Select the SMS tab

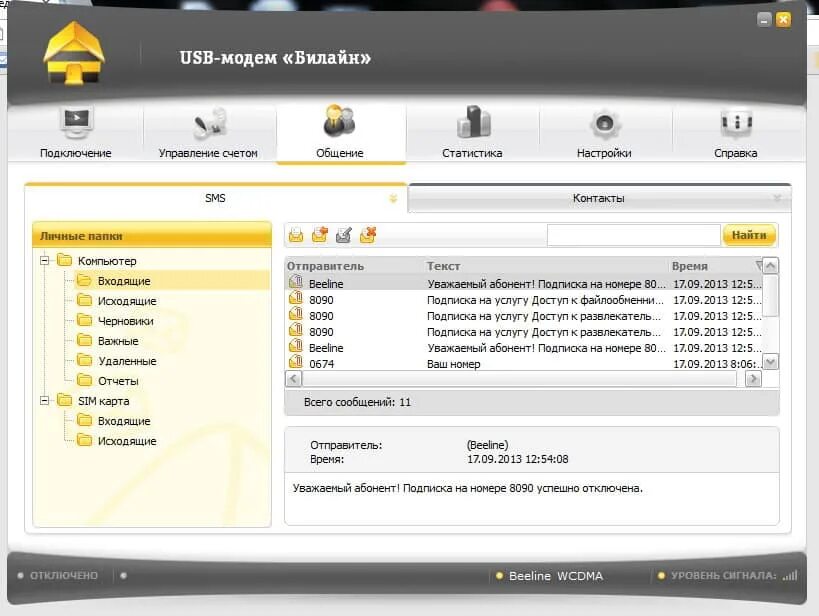tap(215, 198)
